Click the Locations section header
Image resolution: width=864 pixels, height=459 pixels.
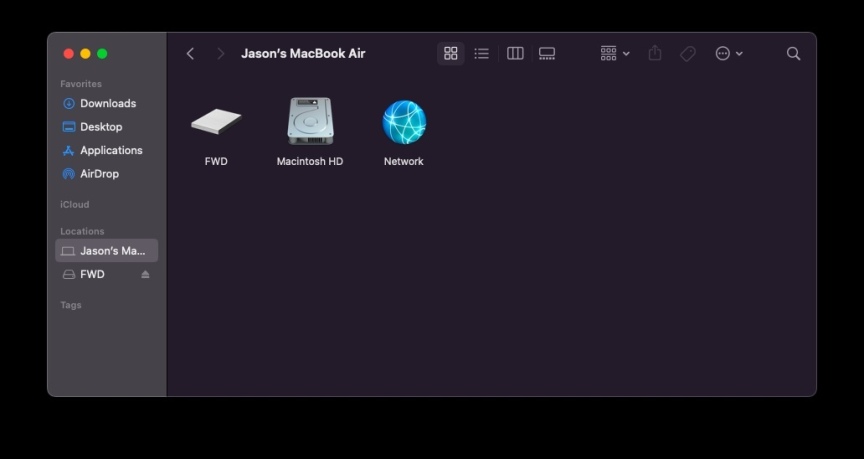click(x=82, y=231)
